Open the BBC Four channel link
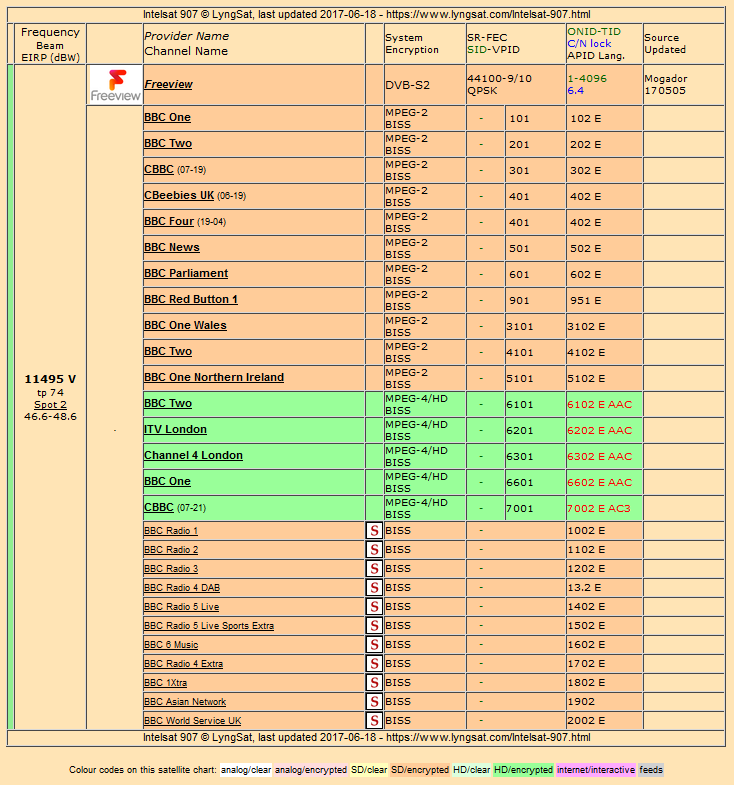Image resolution: width=734 pixels, height=785 pixels. point(169,221)
